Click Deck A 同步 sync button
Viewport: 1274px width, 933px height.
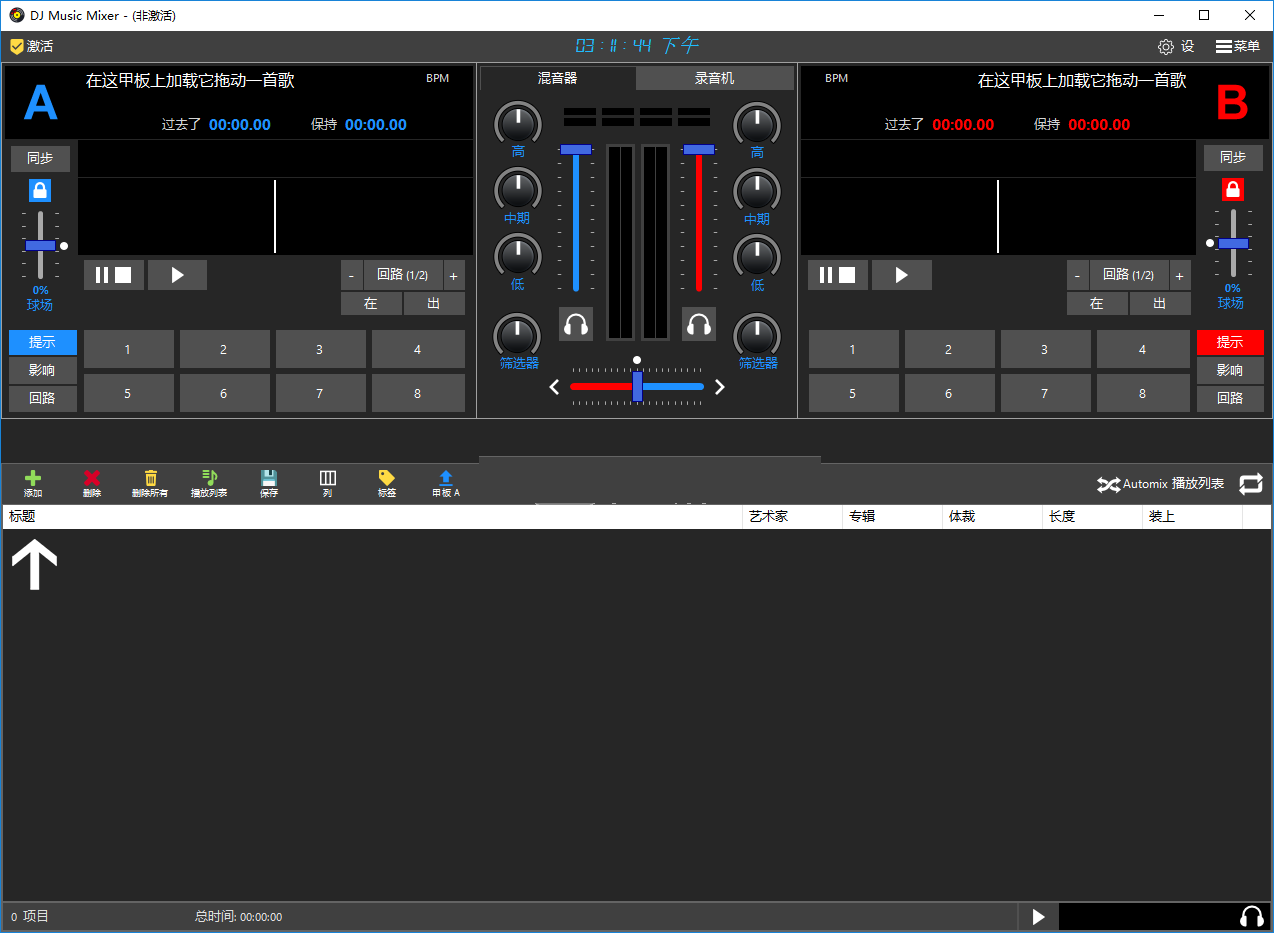click(x=40, y=158)
